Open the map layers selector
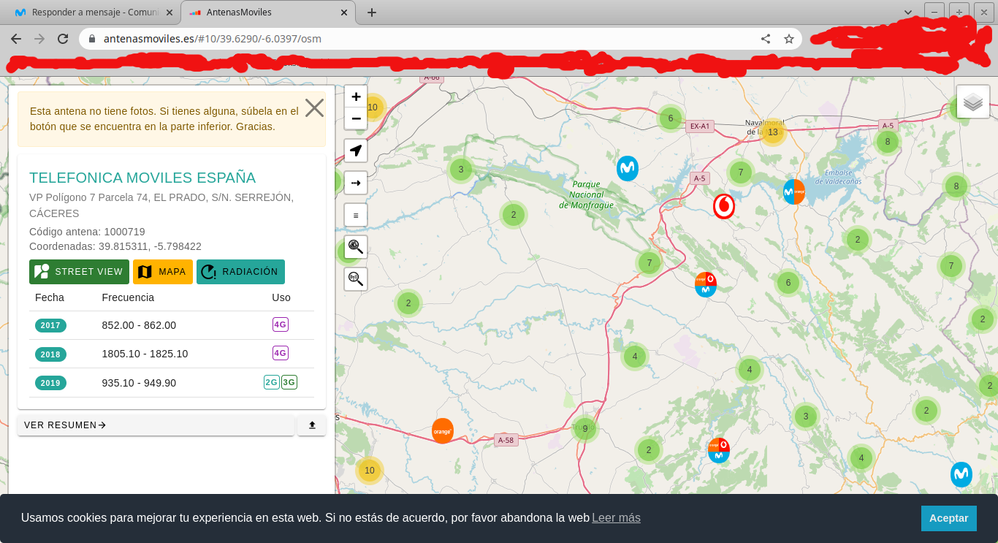 [x=973, y=102]
